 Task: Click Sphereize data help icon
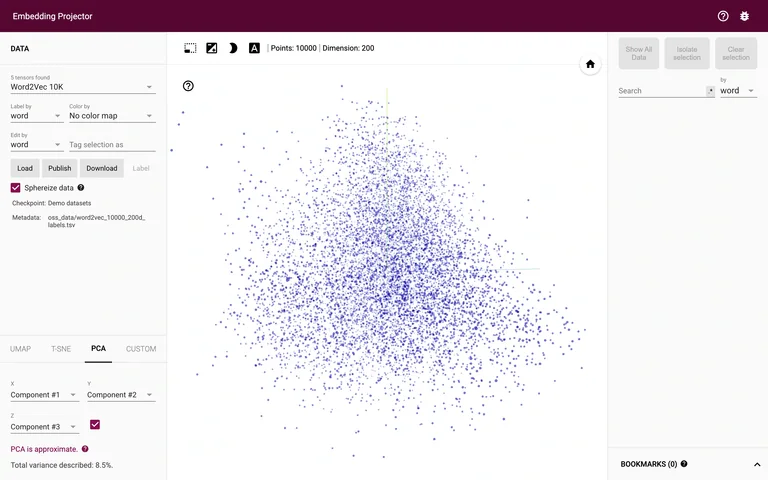pyautogui.click(x=81, y=188)
